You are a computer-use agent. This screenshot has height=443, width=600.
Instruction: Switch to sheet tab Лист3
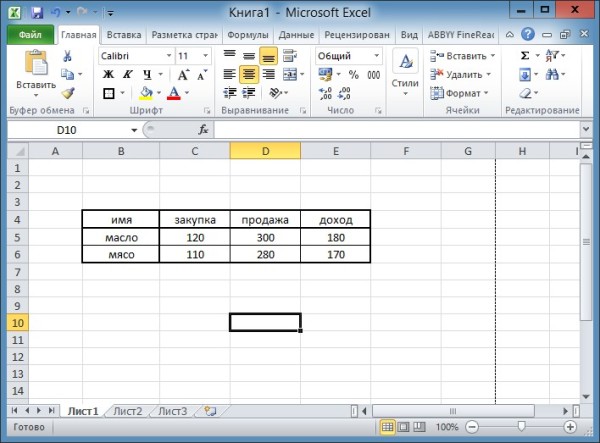[x=173, y=411]
